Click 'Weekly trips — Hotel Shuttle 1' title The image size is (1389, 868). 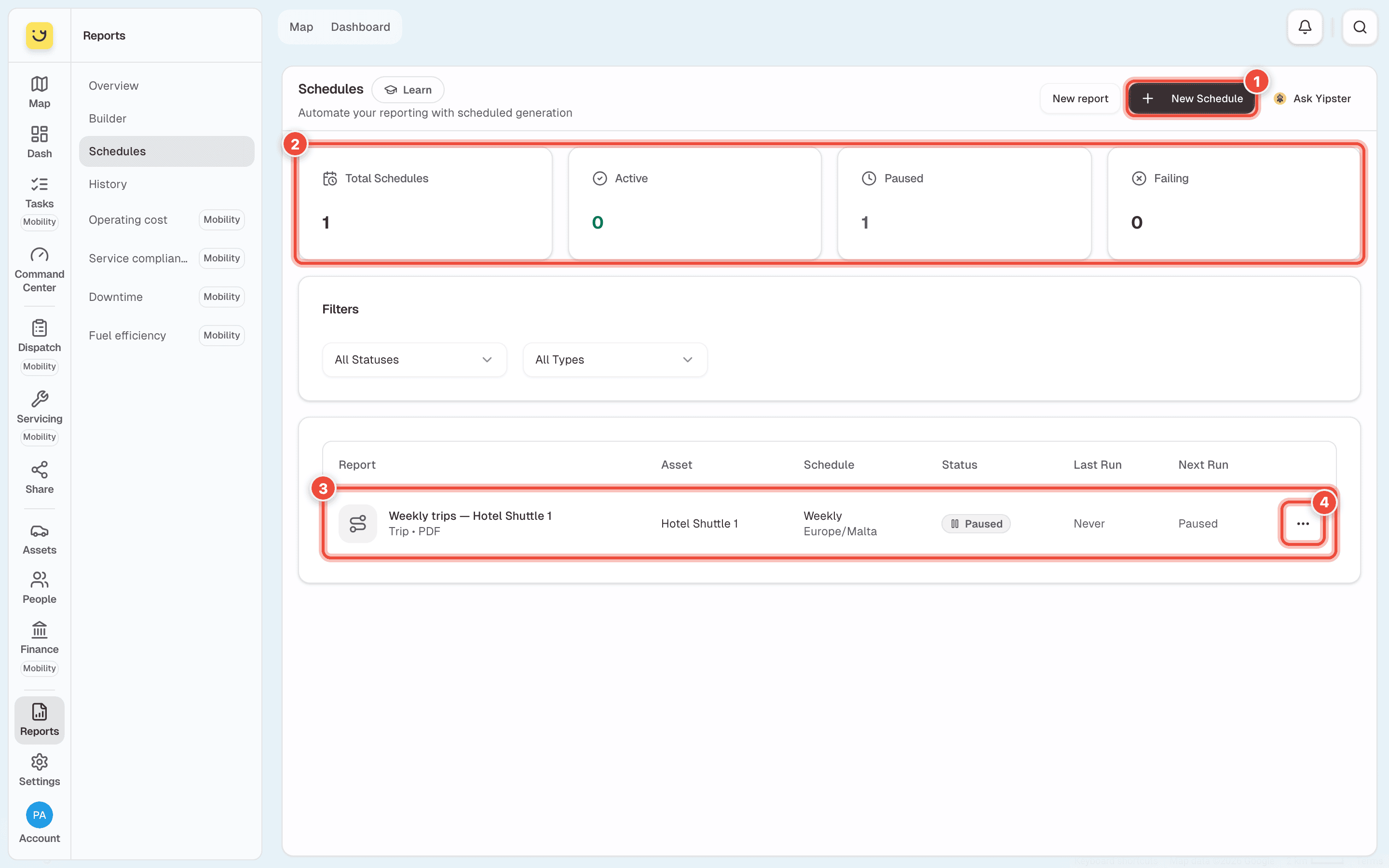click(470, 516)
